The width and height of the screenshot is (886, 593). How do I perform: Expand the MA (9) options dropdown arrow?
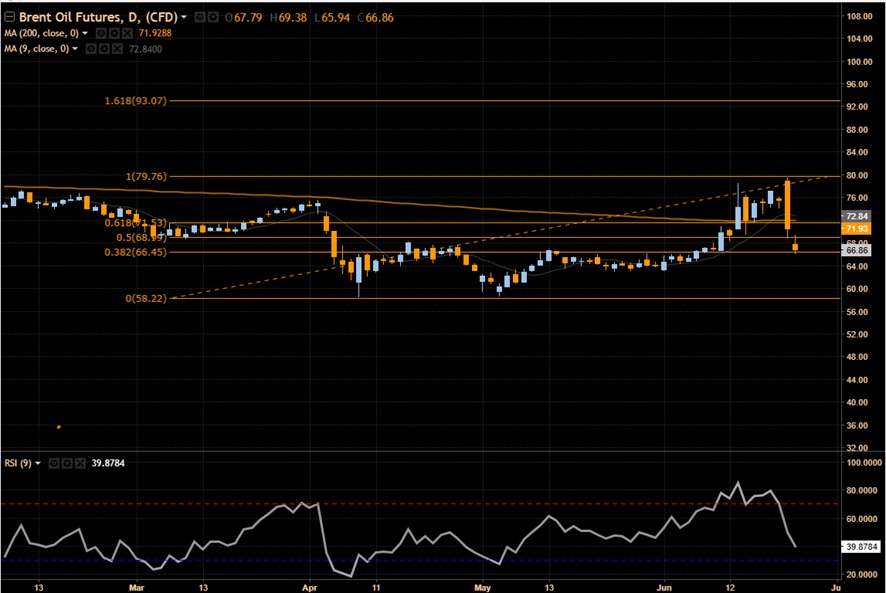75,49
